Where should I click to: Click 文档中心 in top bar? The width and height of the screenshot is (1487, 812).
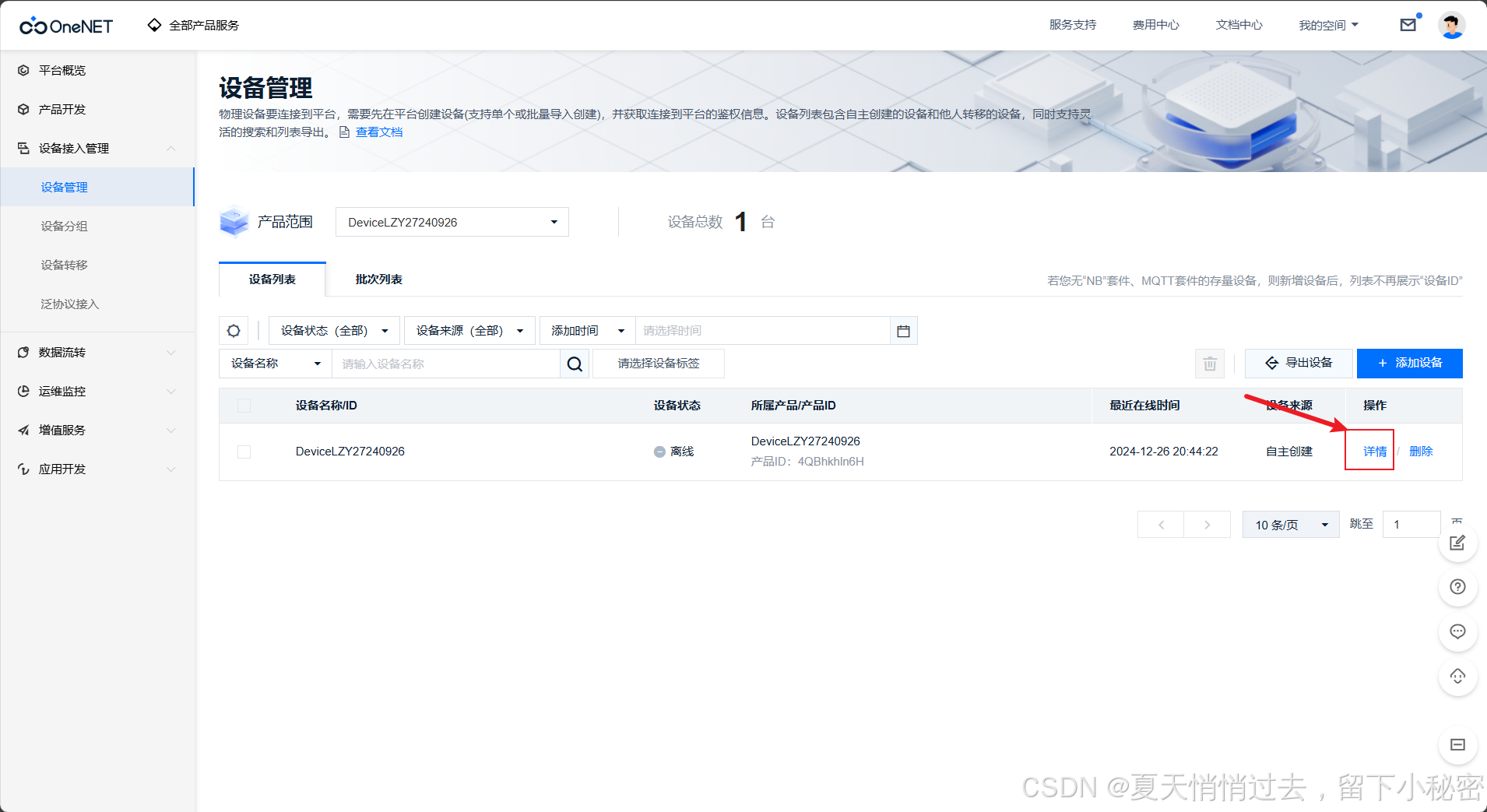coord(1239,25)
